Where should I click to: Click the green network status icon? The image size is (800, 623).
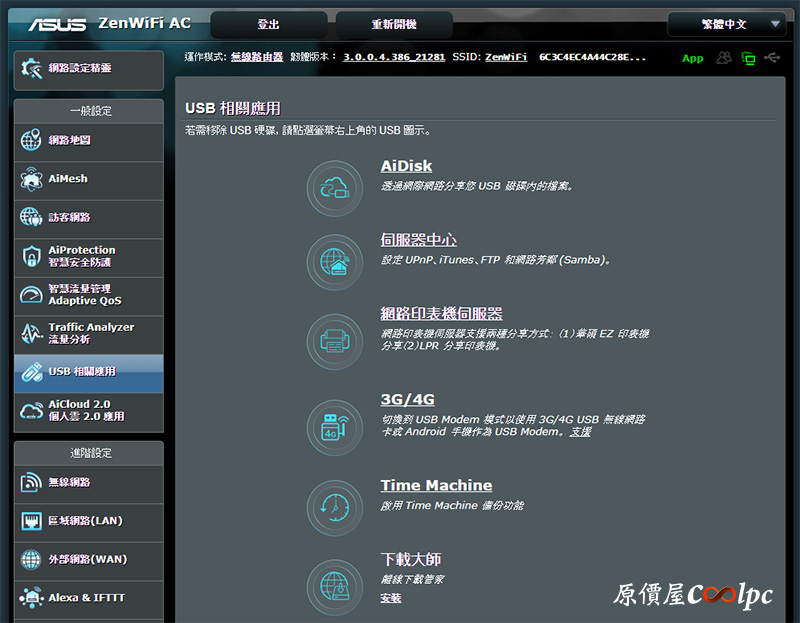[x=748, y=58]
